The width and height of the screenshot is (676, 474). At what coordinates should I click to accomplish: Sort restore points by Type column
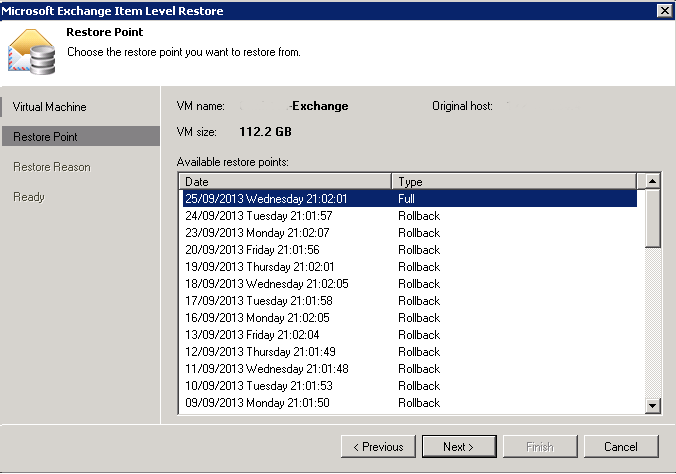coord(514,182)
